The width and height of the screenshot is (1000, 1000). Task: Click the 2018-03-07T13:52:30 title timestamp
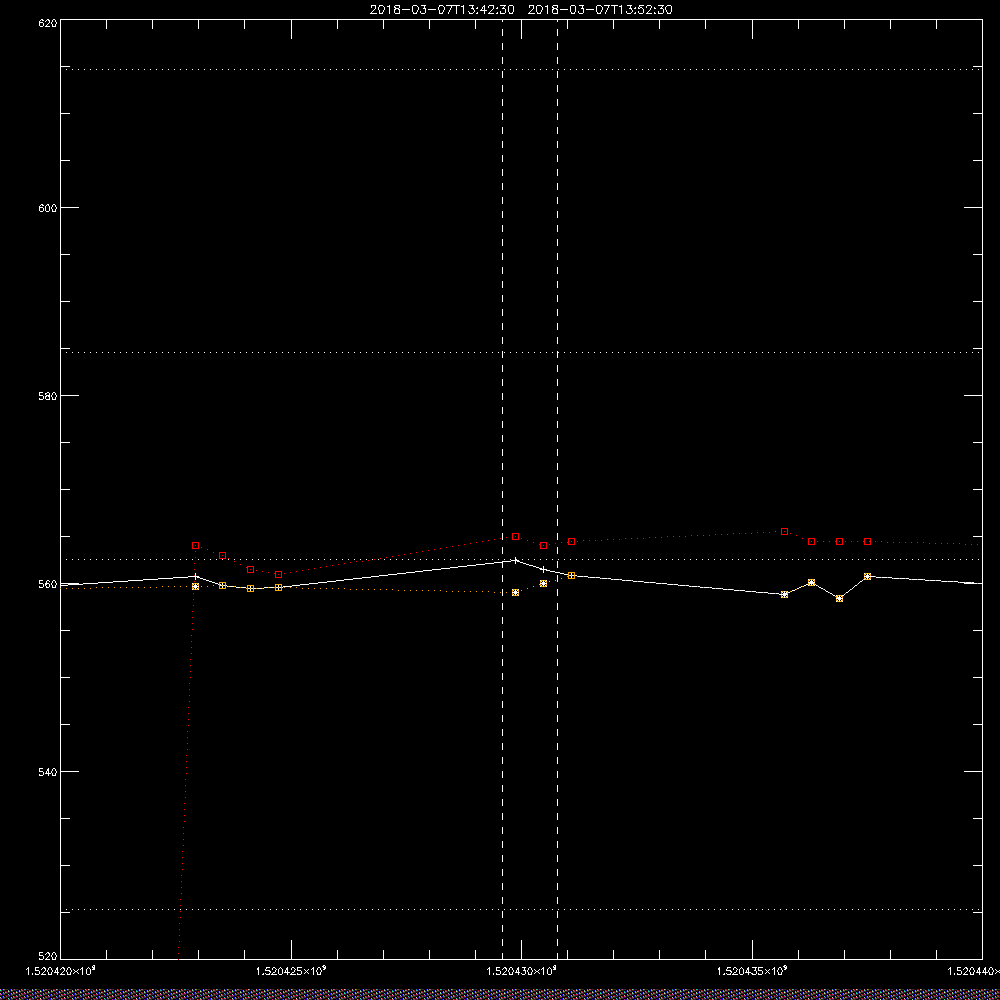(600, 10)
